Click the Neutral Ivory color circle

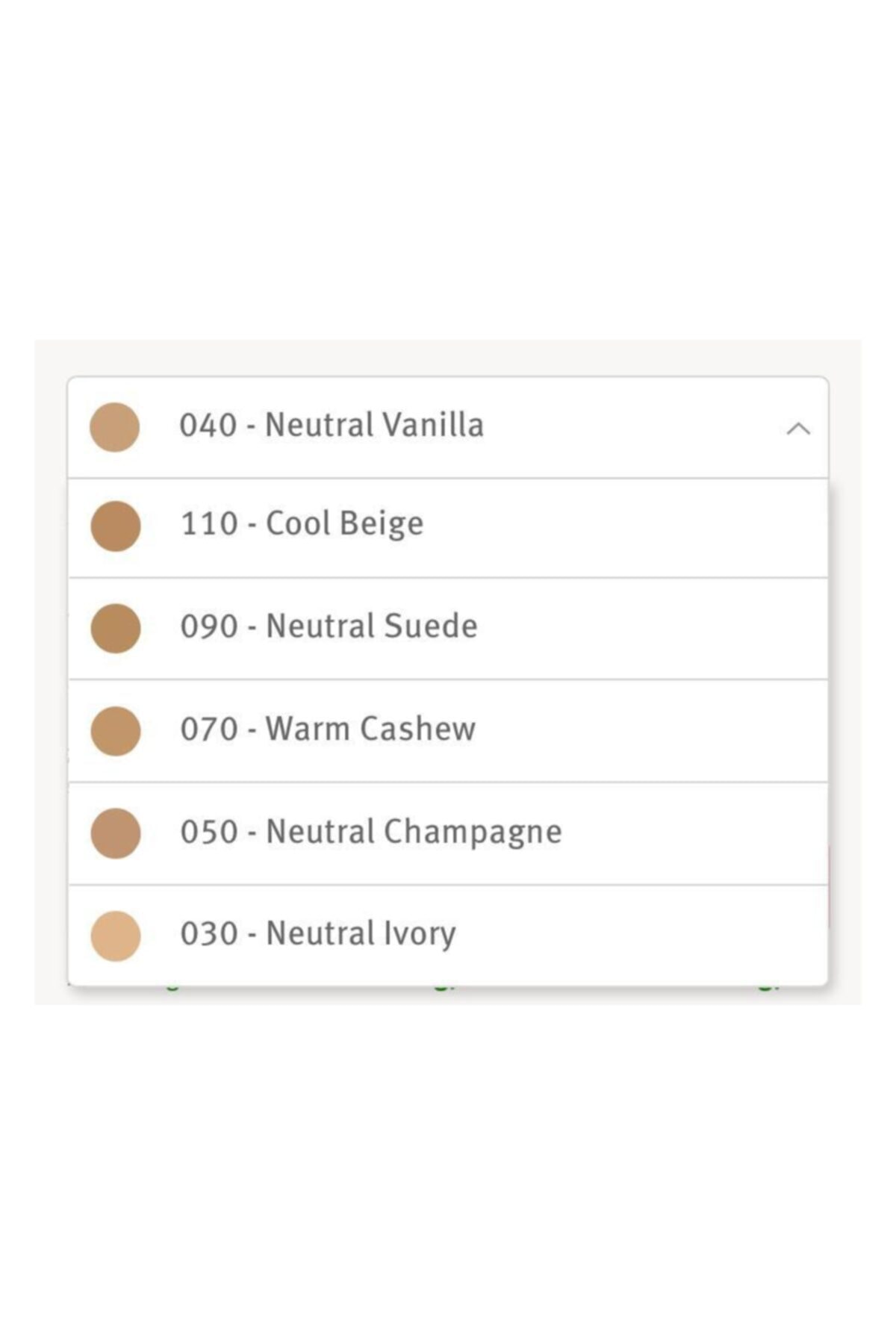116,936
